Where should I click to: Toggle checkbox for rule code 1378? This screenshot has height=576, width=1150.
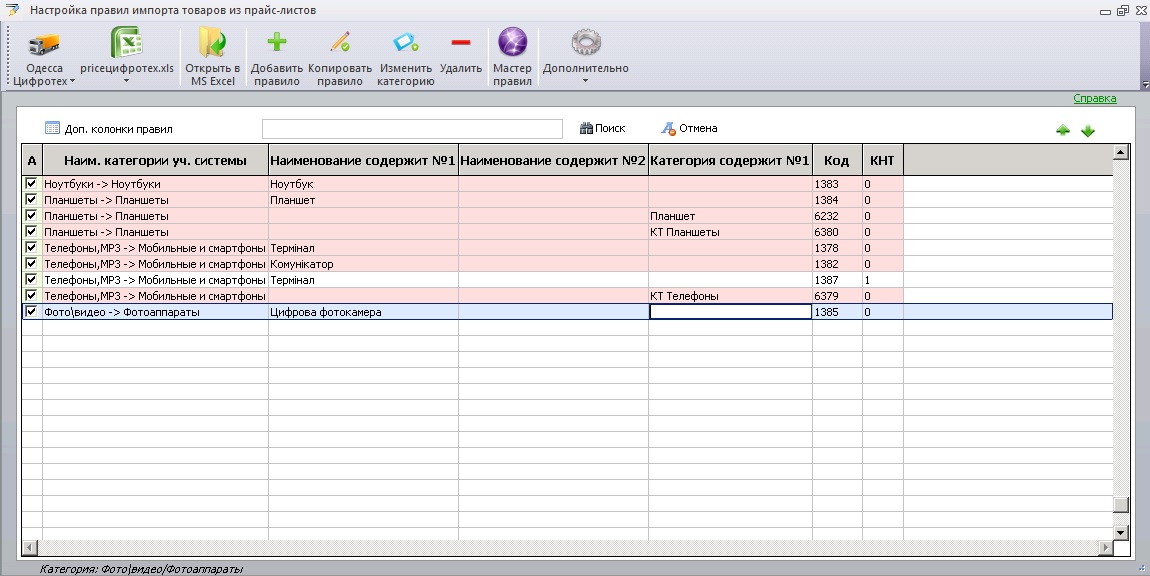(31, 248)
